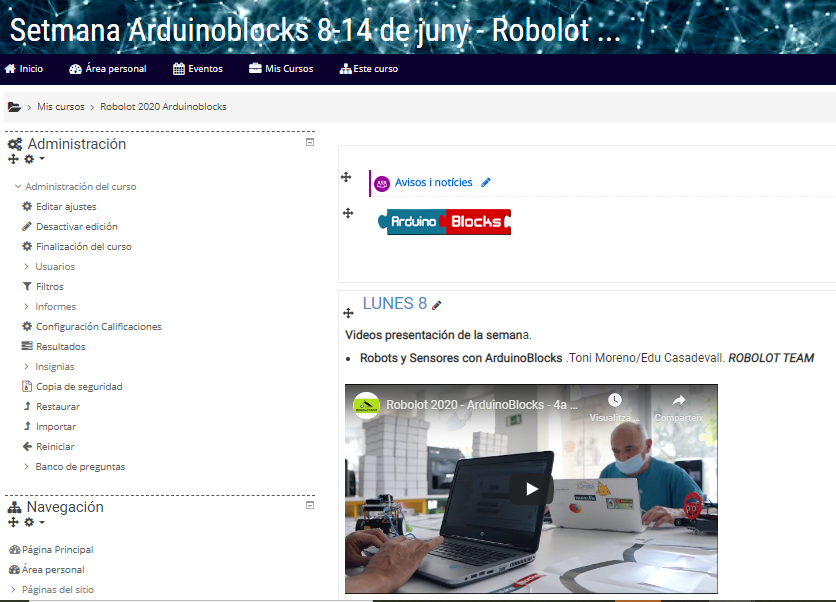Screen dimensions: 836x602
Task: Open Filtros
Action: point(50,286)
